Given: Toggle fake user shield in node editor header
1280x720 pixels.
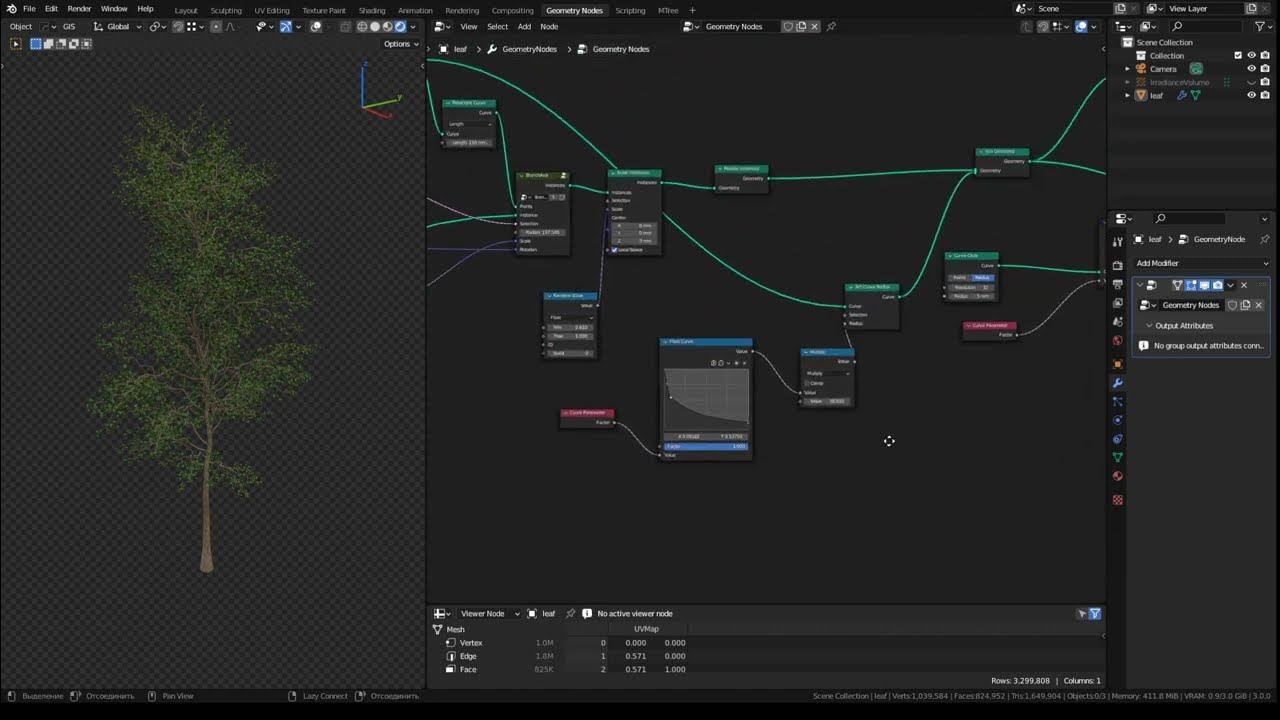Looking at the screenshot, I should pyautogui.click(x=788, y=27).
